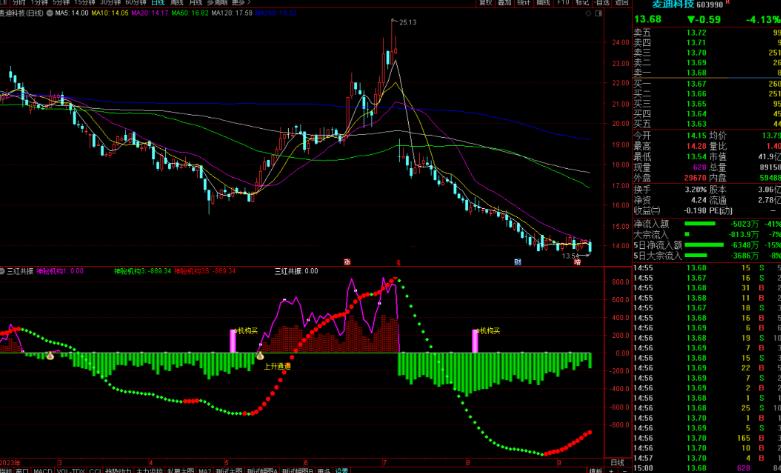
Task: Click the plus zoom button at bottom right
Action: [x=612, y=470]
